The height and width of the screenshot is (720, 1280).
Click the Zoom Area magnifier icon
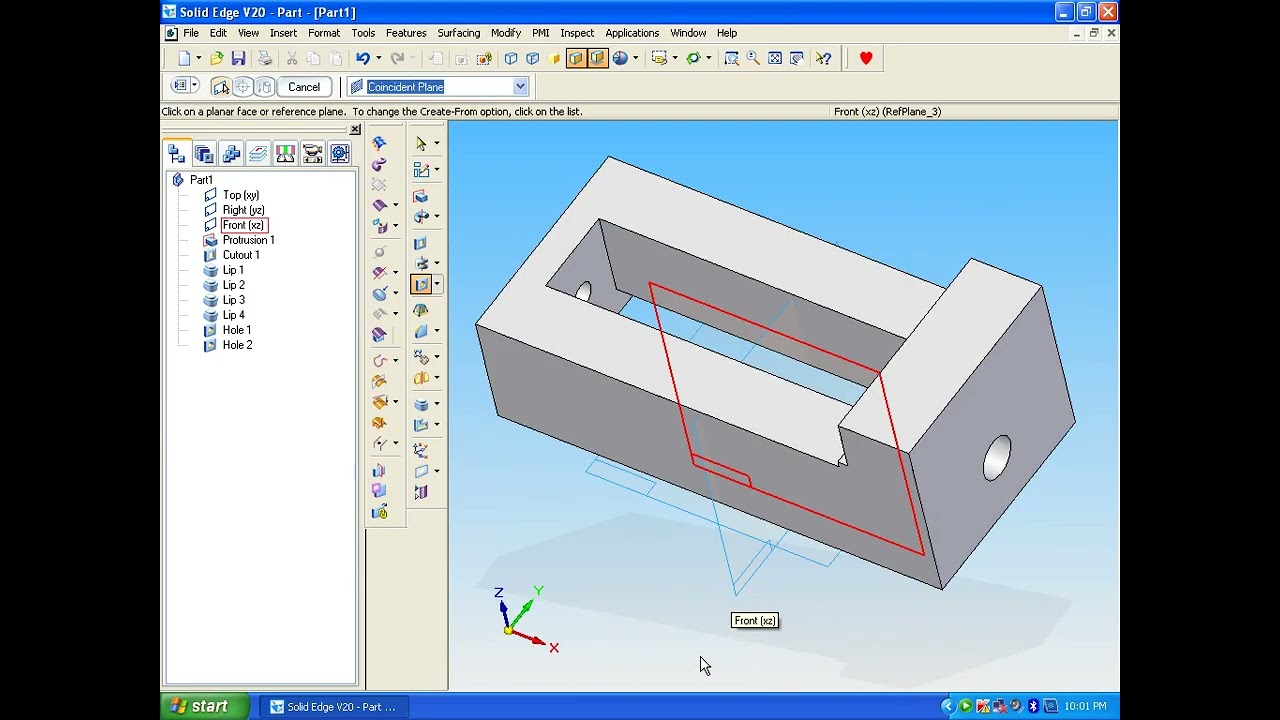click(731, 58)
